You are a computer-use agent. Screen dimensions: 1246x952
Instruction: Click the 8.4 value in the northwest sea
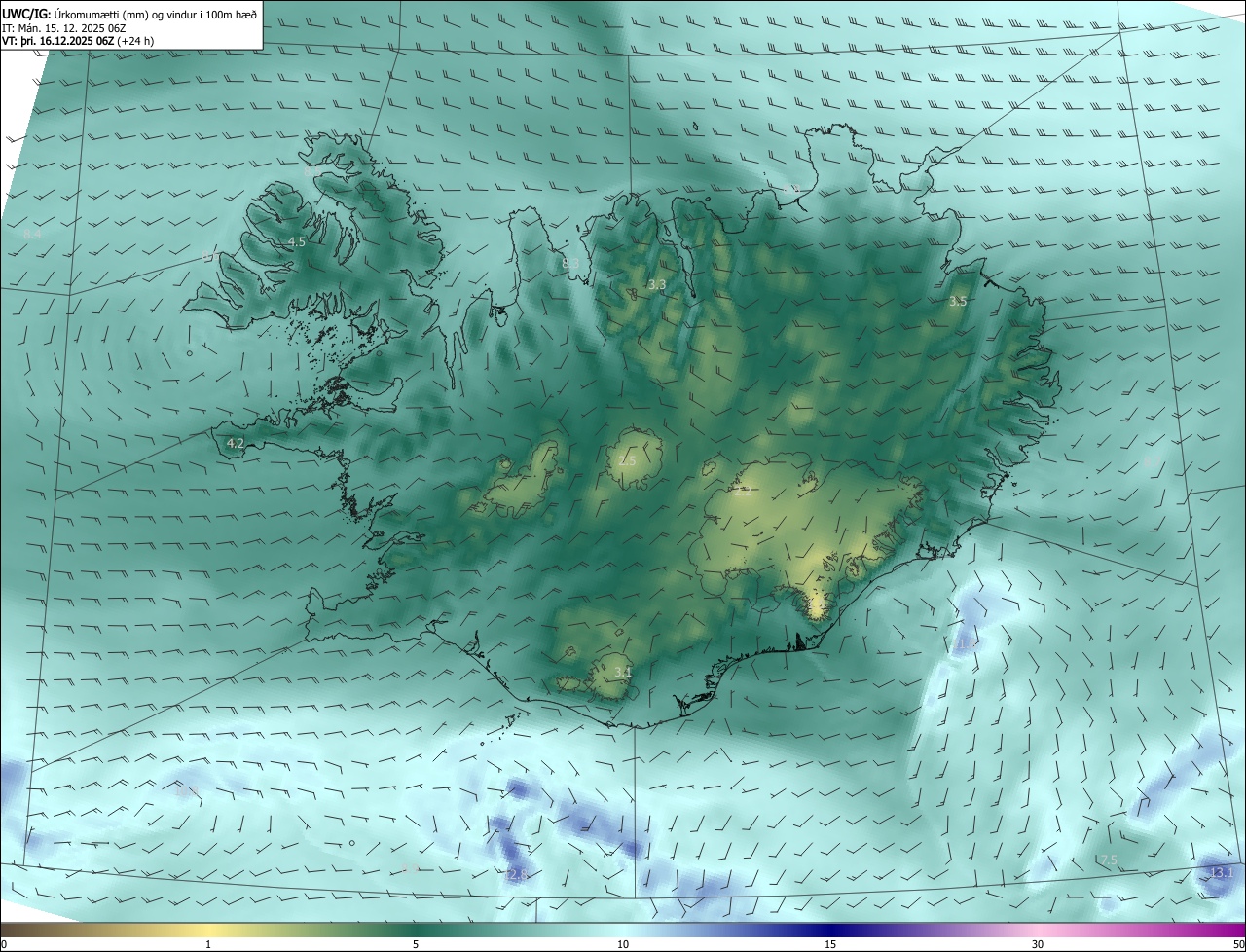[x=33, y=235]
